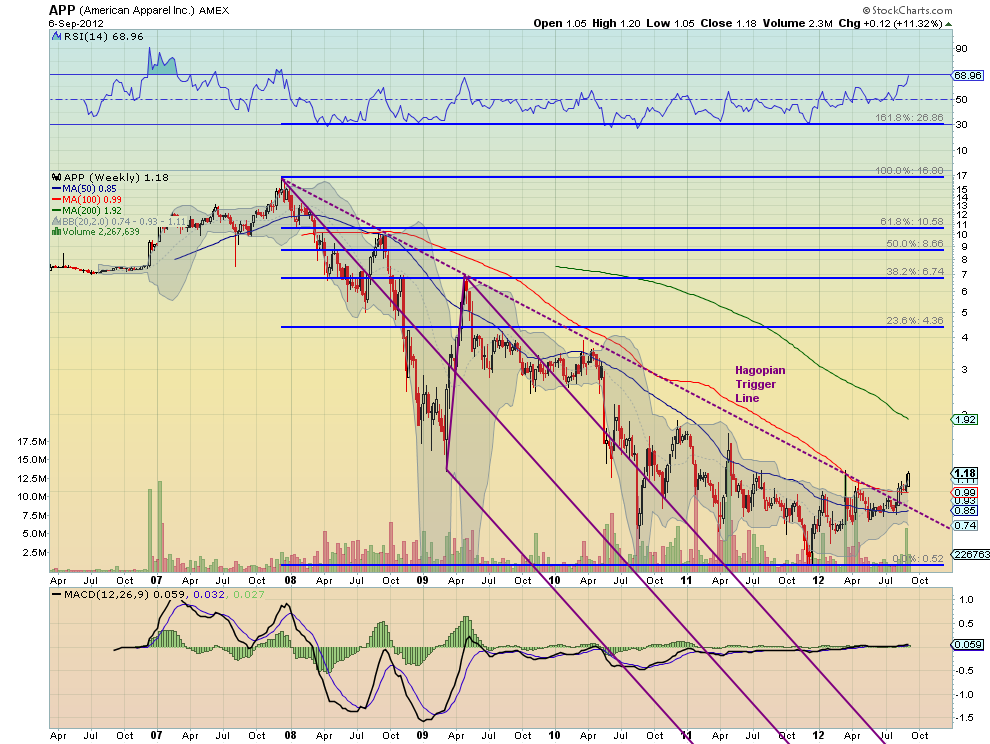
Task: Click the 161.8%: 26.86 Fibonacci label
Action: (909, 117)
